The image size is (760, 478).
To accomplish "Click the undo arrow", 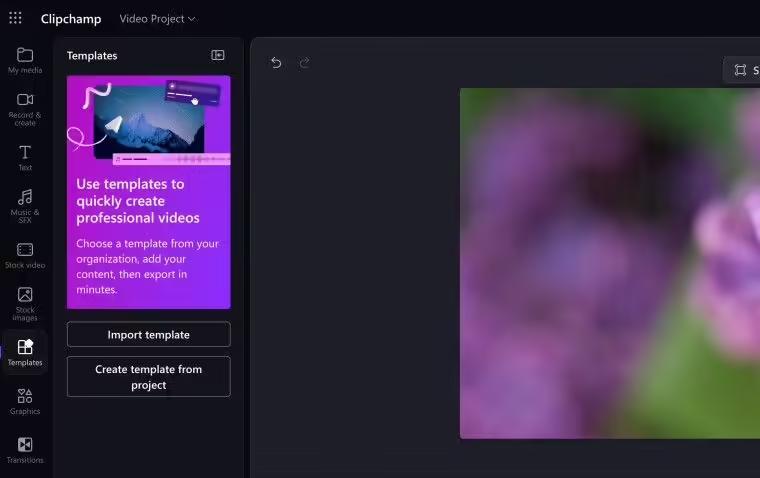I will [276, 63].
